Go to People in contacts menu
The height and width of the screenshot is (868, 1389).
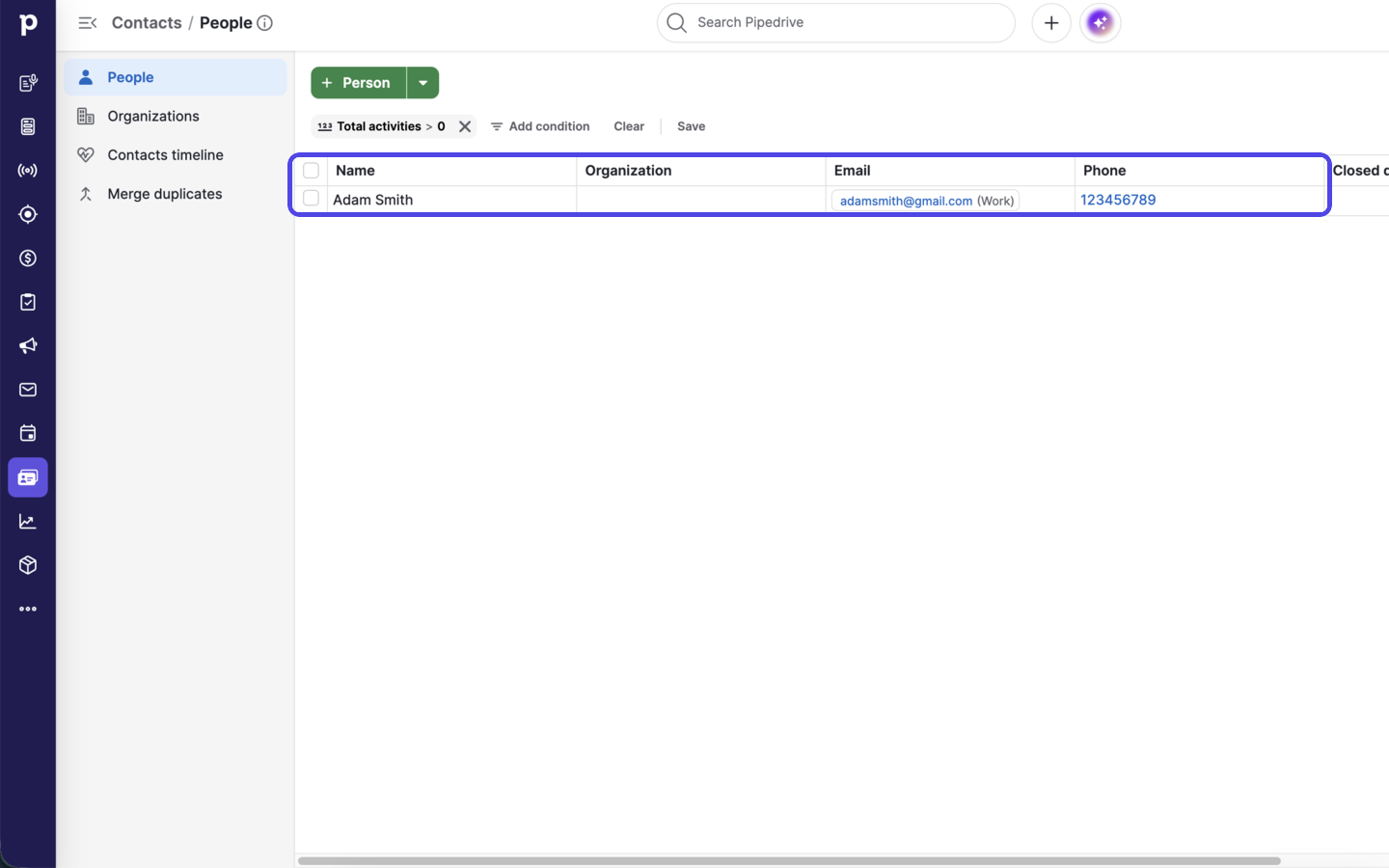176,77
